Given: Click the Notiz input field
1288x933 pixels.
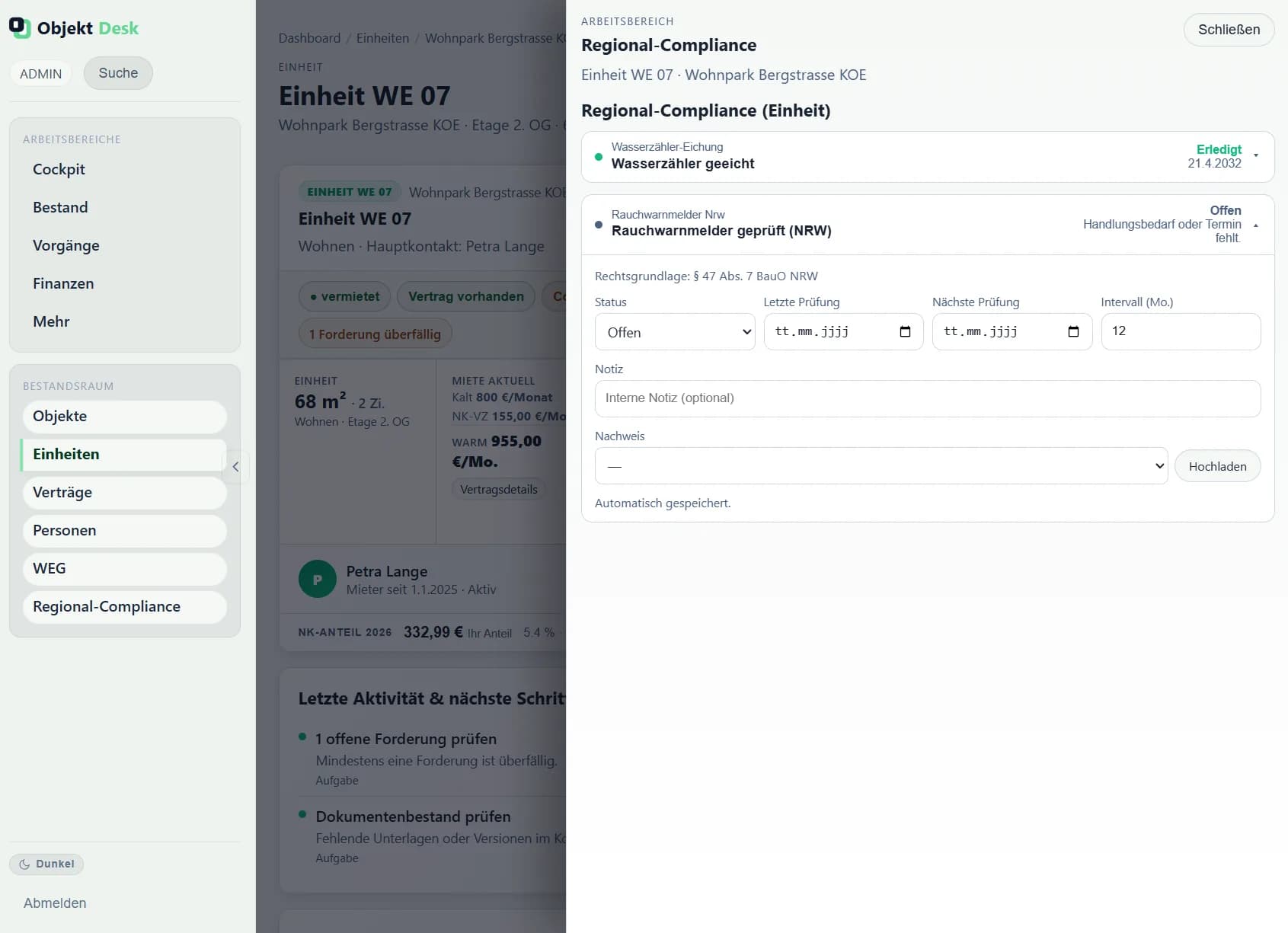Looking at the screenshot, I should tap(928, 398).
